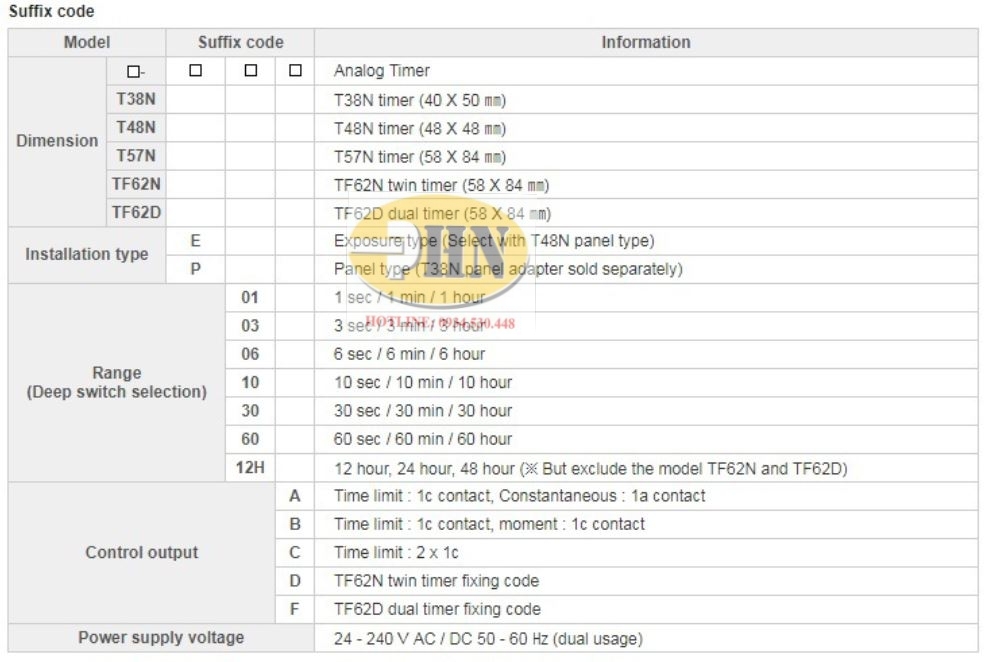The width and height of the screenshot is (986, 662).
Task: Select control output code "F"
Action: (x=294, y=609)
